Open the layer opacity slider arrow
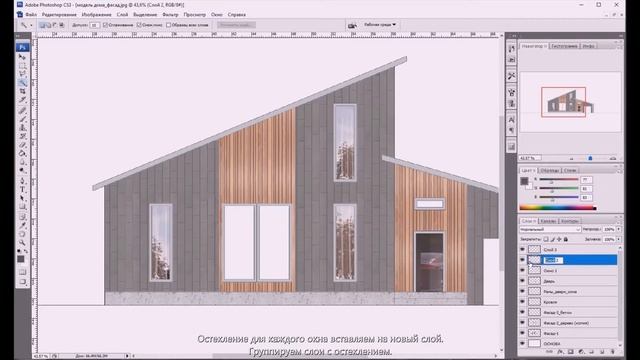 619,229
